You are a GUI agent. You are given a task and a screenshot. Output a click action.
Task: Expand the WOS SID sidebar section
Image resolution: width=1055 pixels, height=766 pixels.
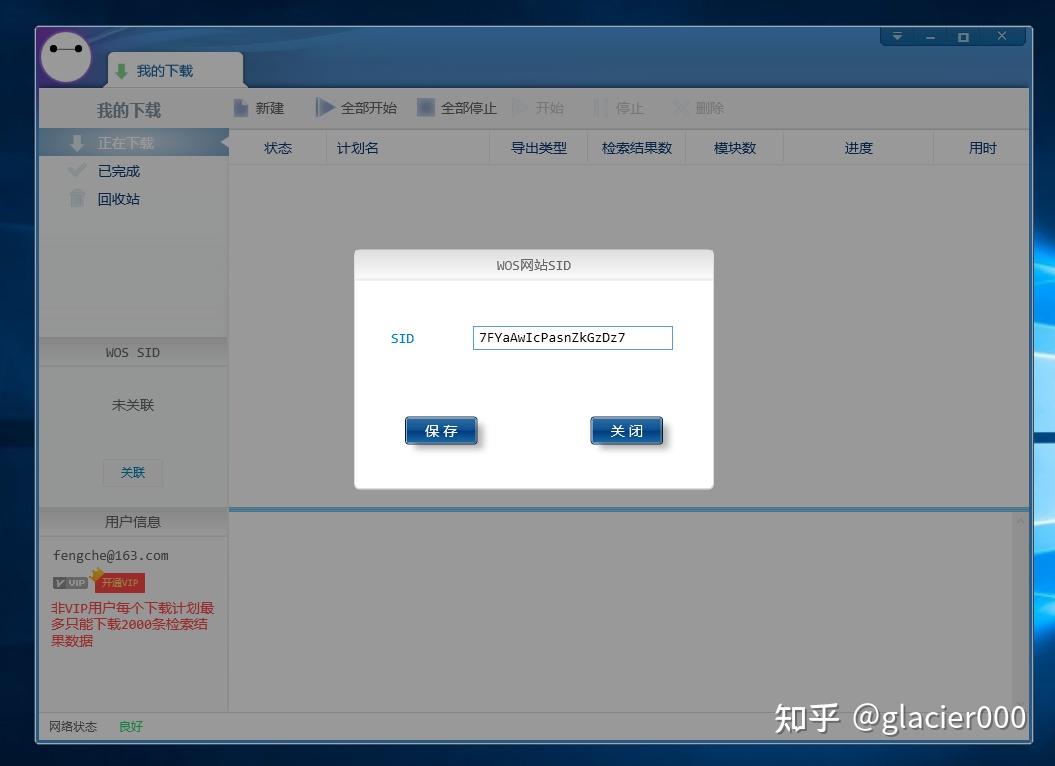(132, 352)
